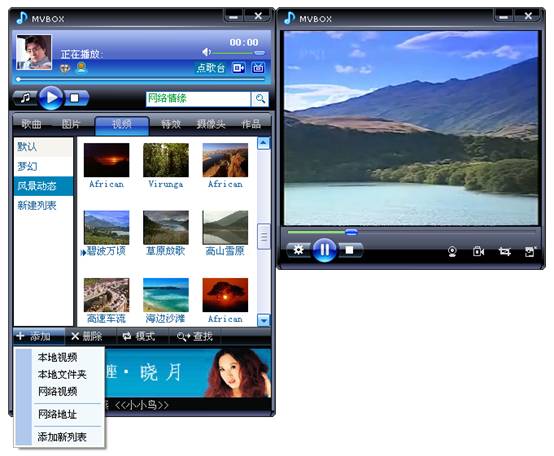Click the snapshot save icon in the video window

click(x=530, y=251)
